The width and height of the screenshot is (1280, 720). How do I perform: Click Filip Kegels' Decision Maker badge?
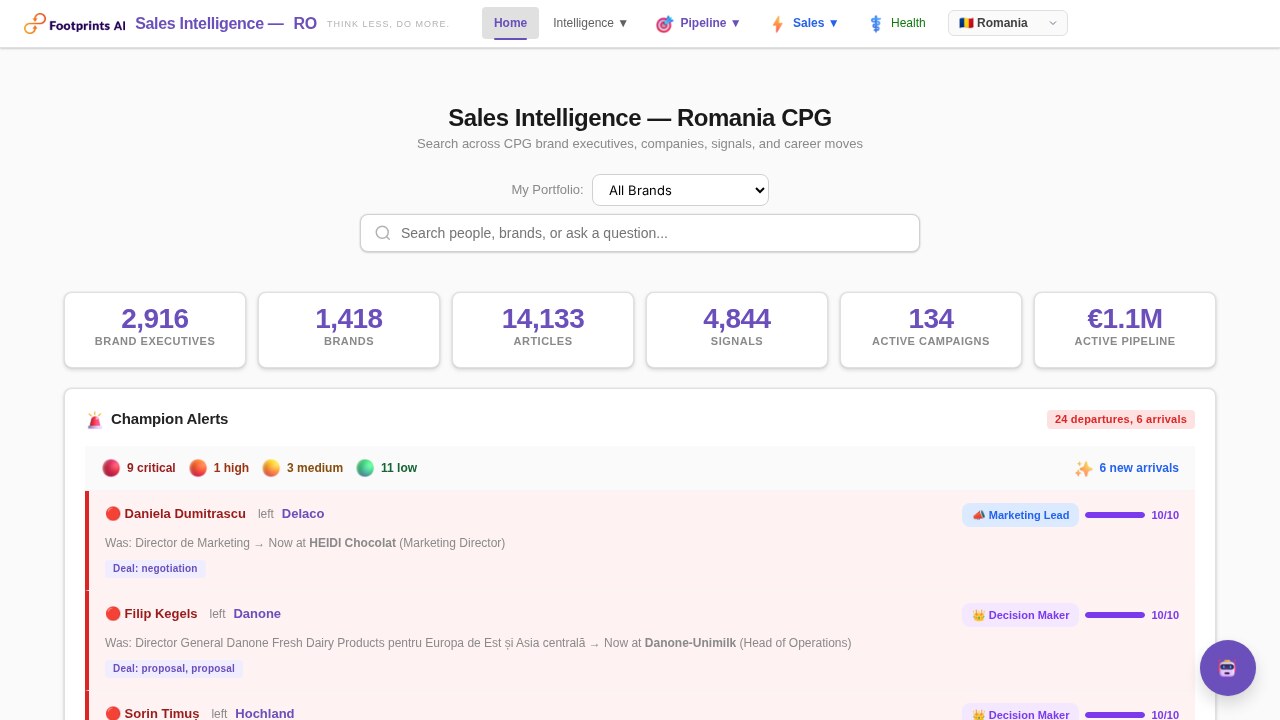pos(1020,615)
